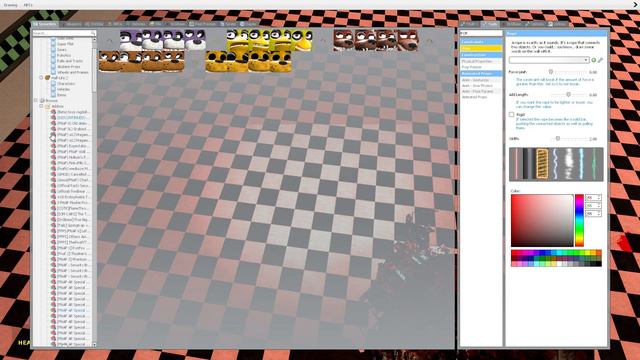Focus the tool search field in right panel
This screenshot has height=360, width=640.
pos(481,33)
